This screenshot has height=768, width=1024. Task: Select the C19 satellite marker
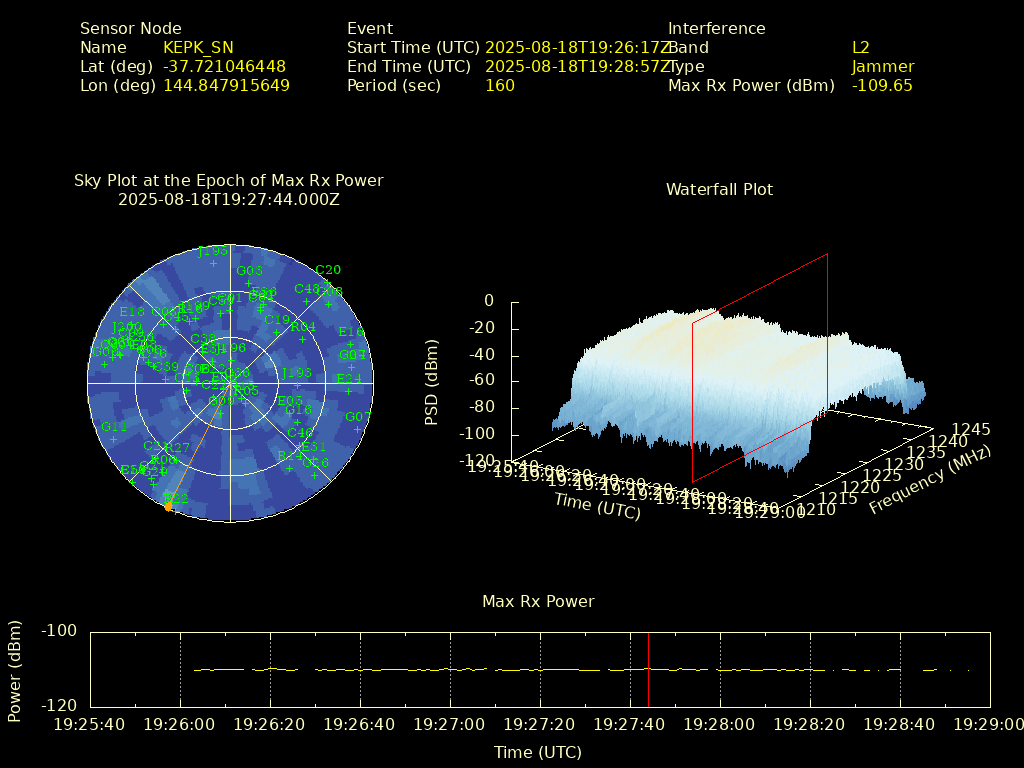point(277,331)
